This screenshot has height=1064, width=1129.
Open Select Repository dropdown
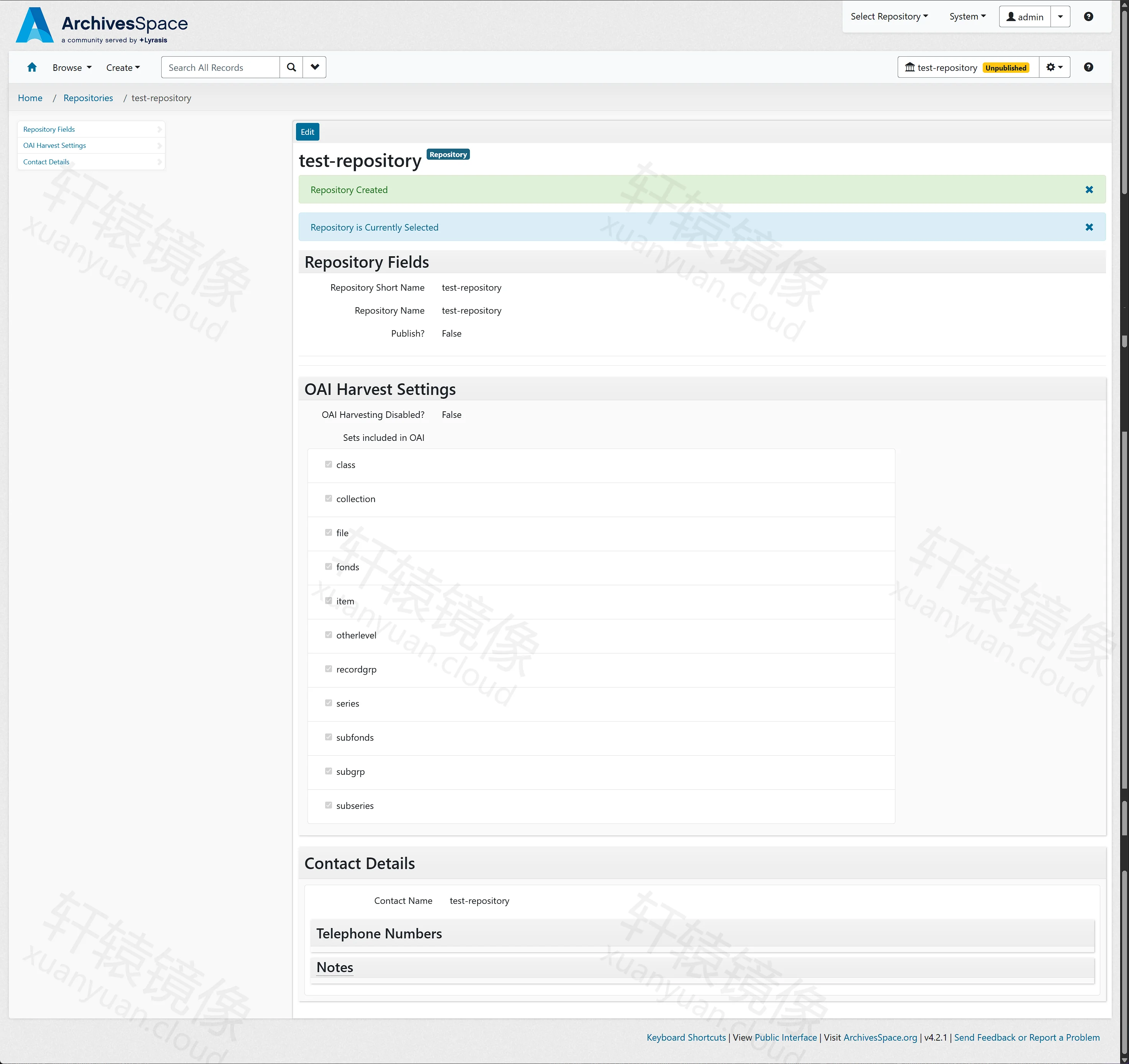pos(889,16)
